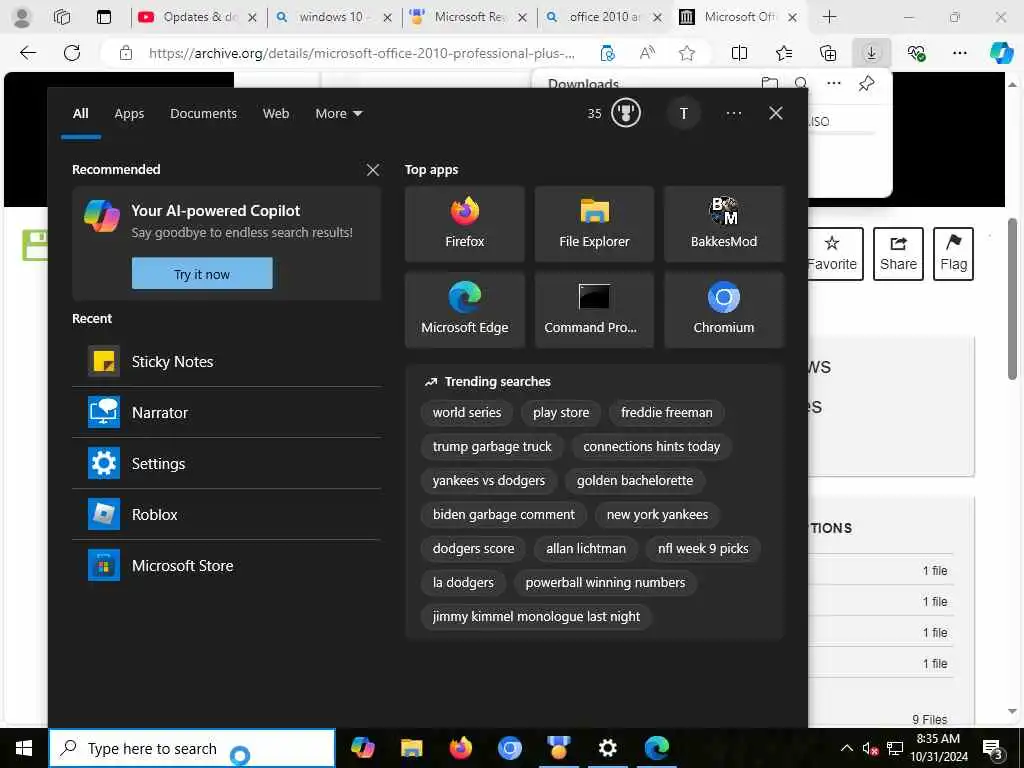The width and height of the screenshot is (1024, 768).
Task: Open Narrator from Recent list
Action: click(x=227, y=413)
